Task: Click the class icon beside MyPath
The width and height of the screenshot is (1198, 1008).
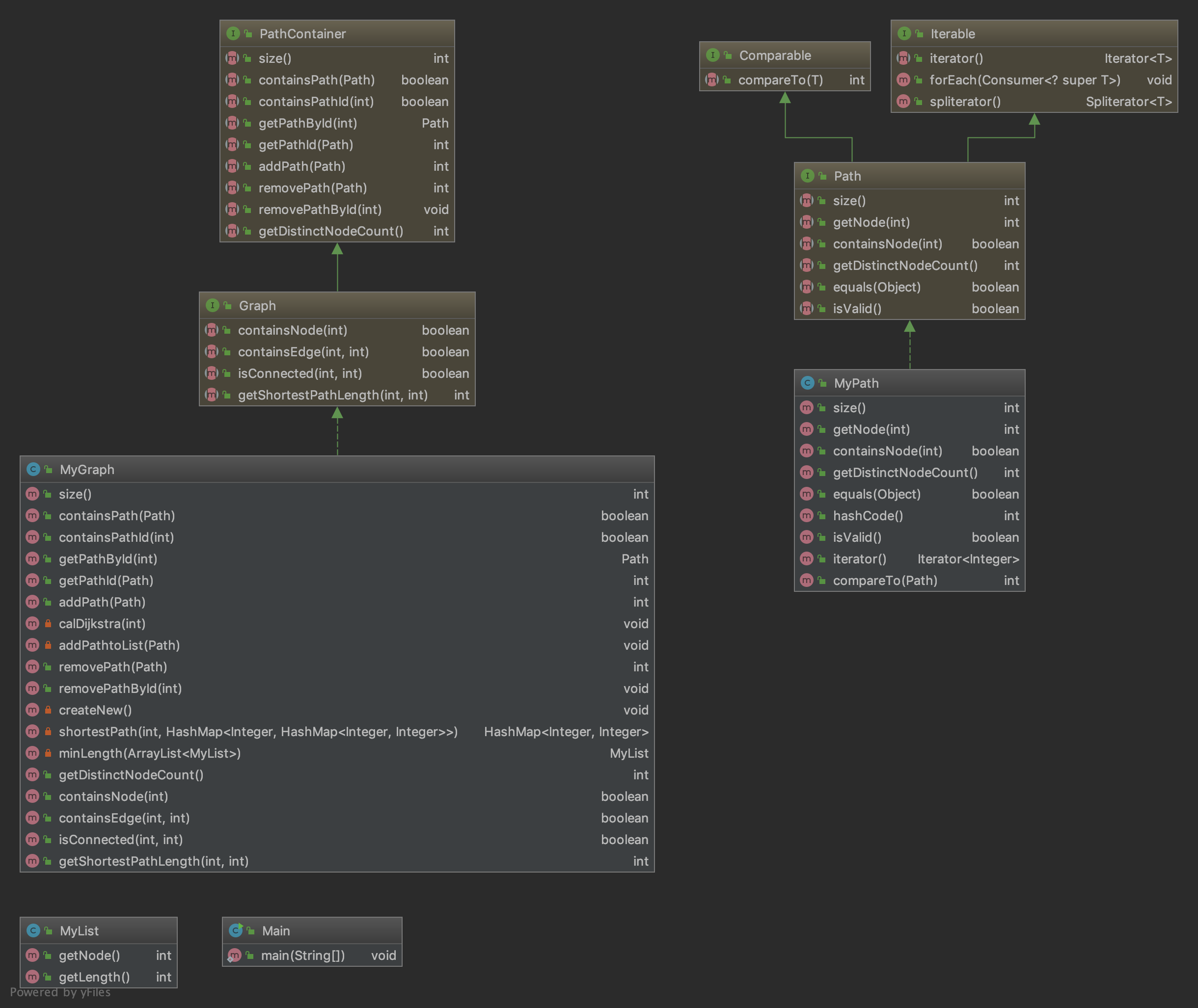Action: click(x=807, y=383)
